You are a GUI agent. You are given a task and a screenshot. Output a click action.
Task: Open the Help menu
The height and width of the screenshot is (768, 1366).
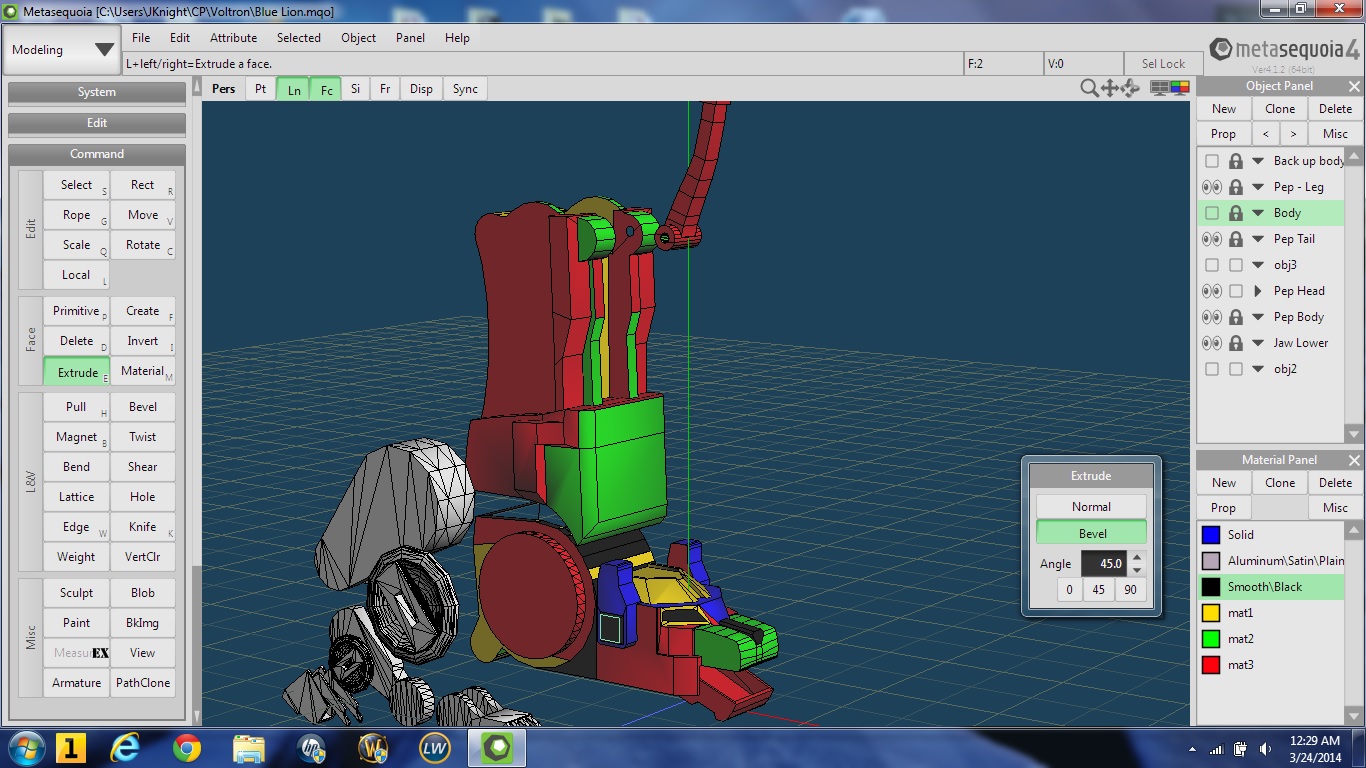pos(457,38)
